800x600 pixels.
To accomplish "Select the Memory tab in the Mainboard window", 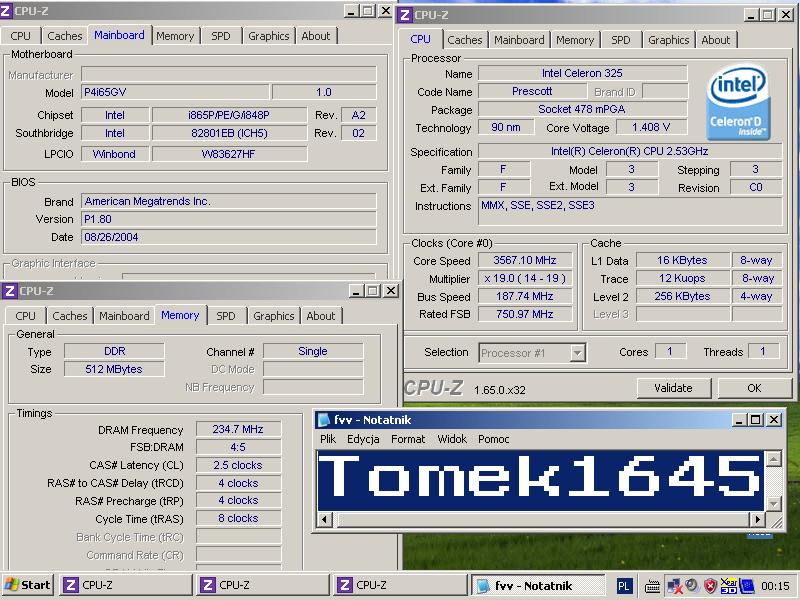I will (175, 36).
